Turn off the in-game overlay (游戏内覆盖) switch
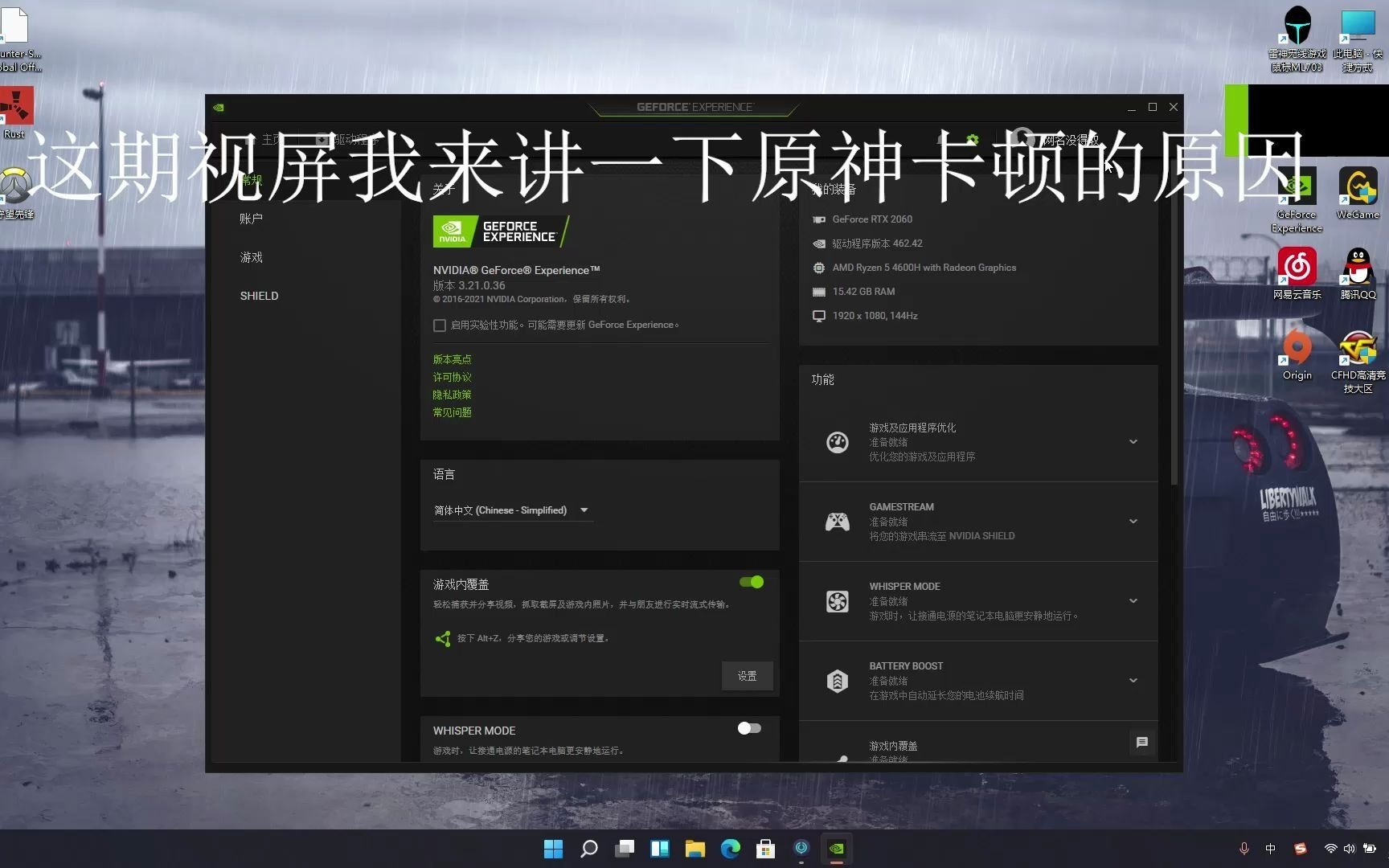 pos(752,582)
